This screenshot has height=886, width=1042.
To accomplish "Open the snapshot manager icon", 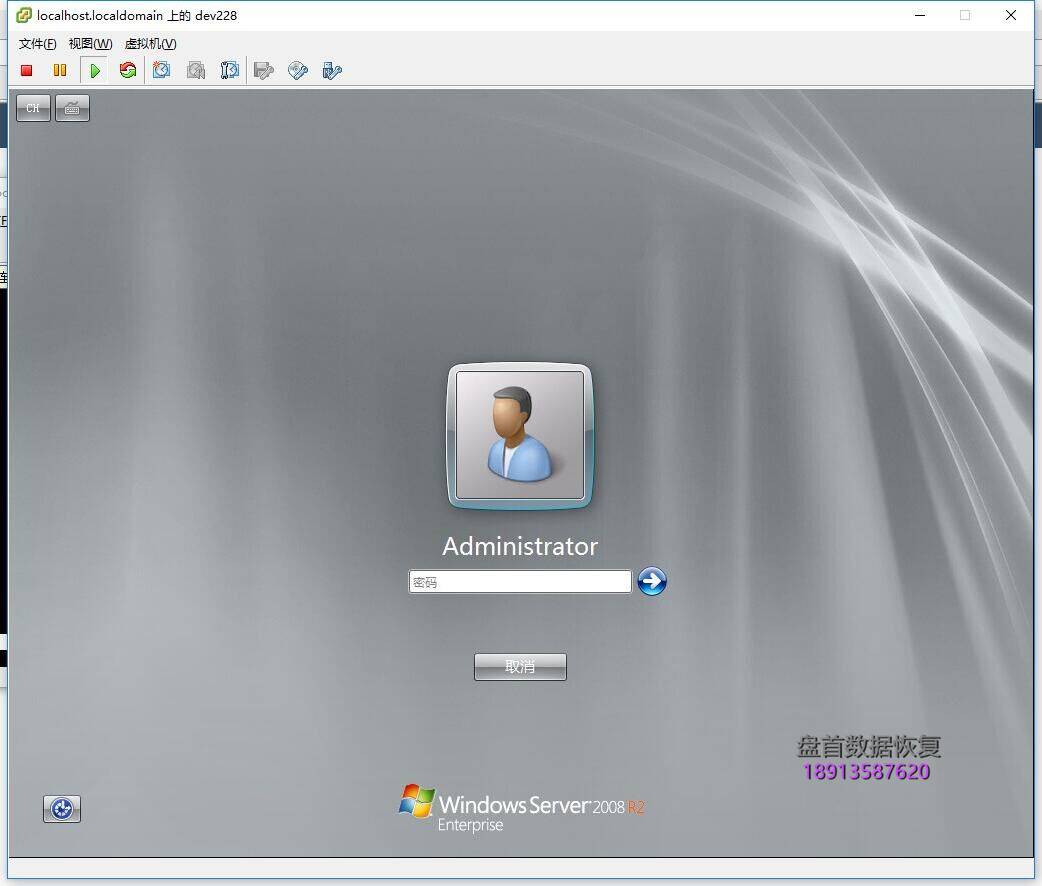I will tap(230, 70).
